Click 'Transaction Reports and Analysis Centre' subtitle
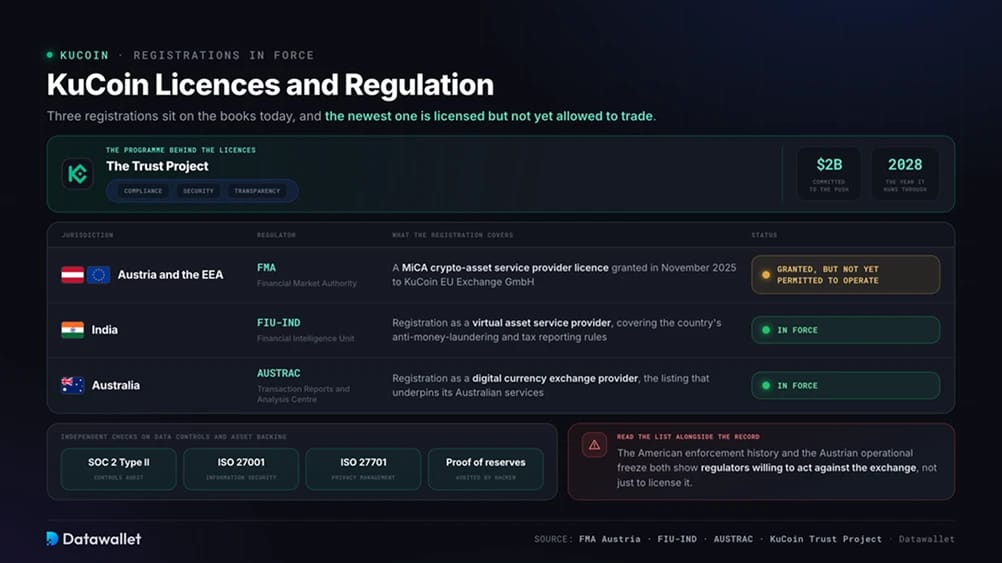 (x=304, y=394)
